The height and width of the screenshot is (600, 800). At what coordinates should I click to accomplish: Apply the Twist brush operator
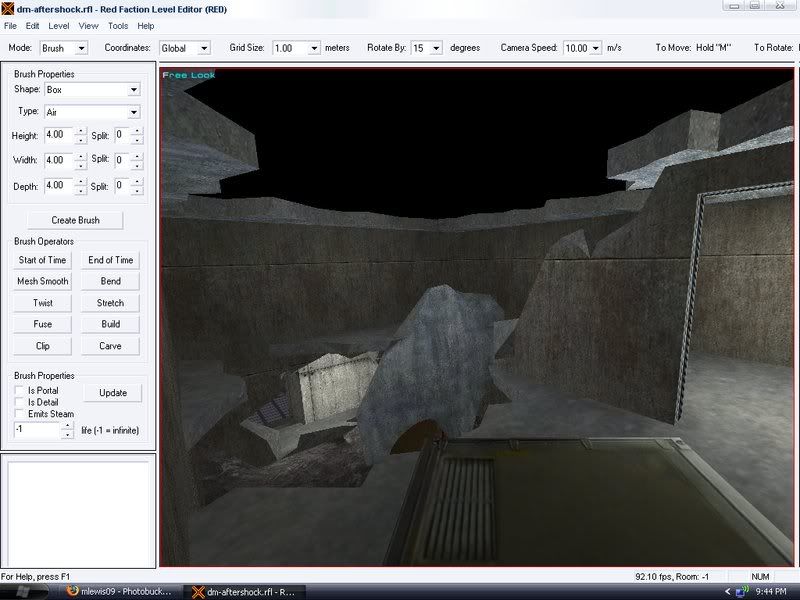42,303
